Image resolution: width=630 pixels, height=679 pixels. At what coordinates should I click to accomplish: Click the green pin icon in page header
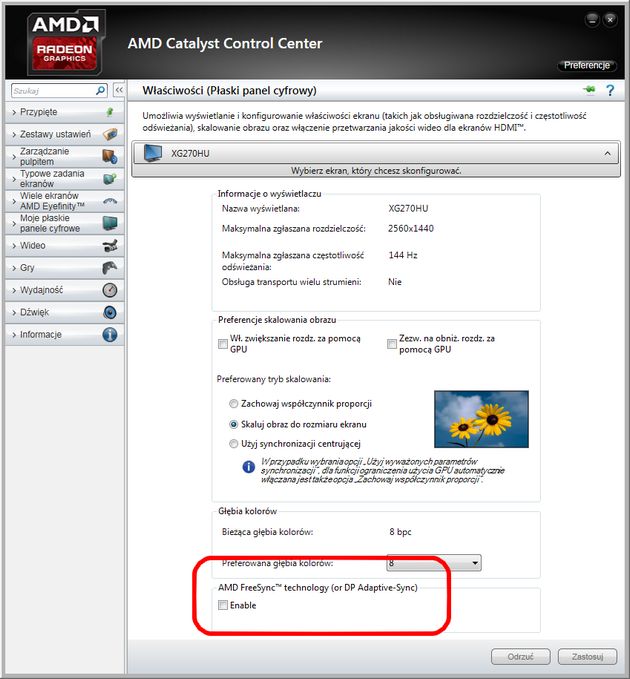click(589, 90)
